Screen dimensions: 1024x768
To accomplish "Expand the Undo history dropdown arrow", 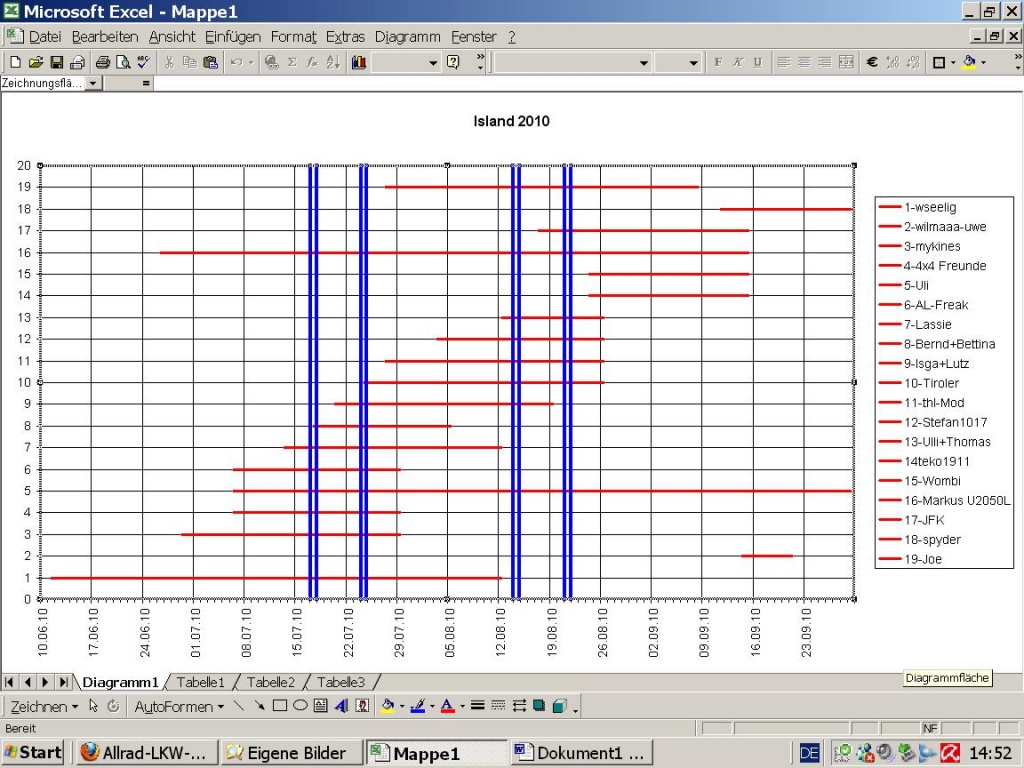I will coord(251,63).
